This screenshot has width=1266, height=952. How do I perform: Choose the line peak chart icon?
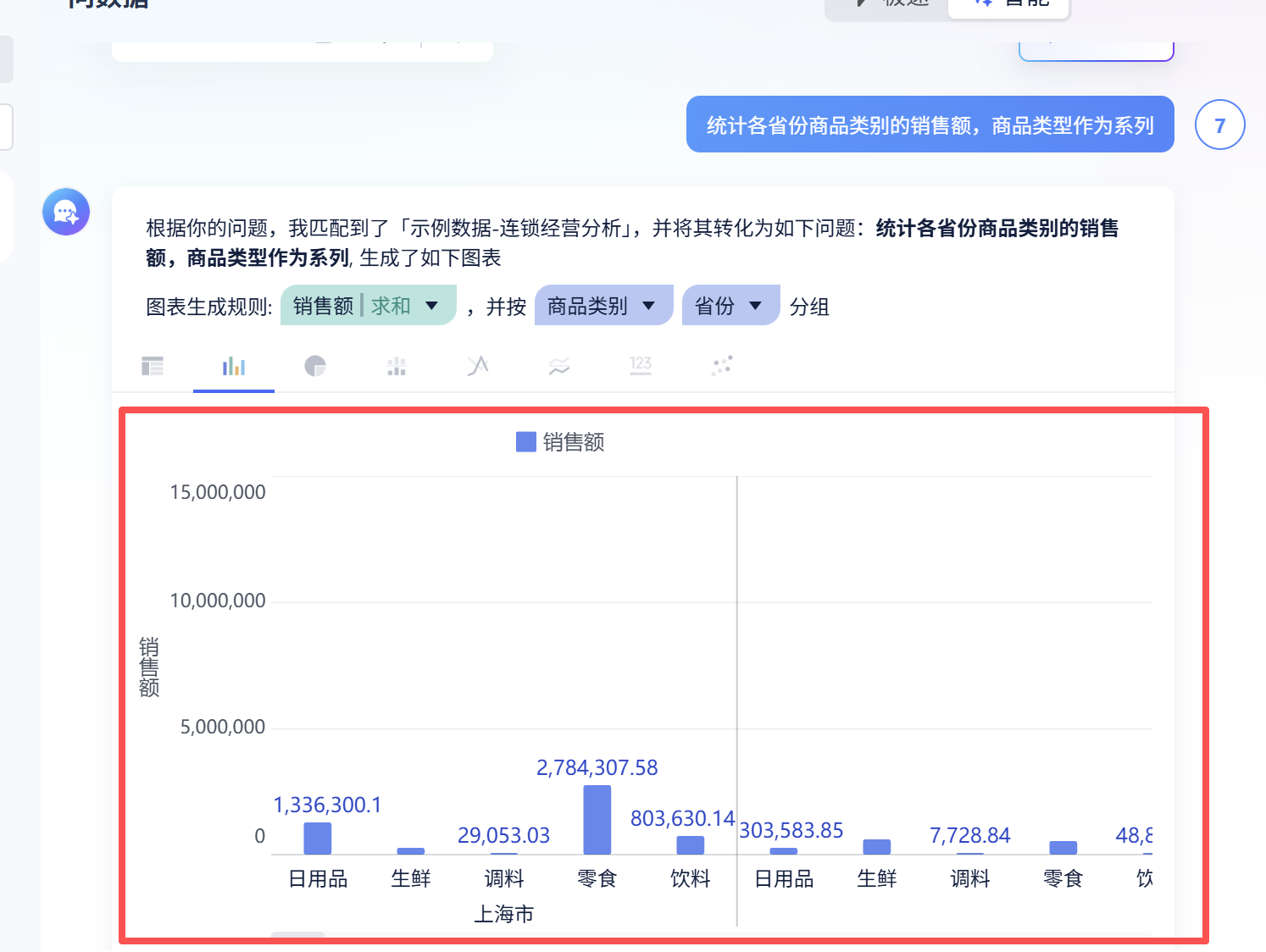pos(478,366)
